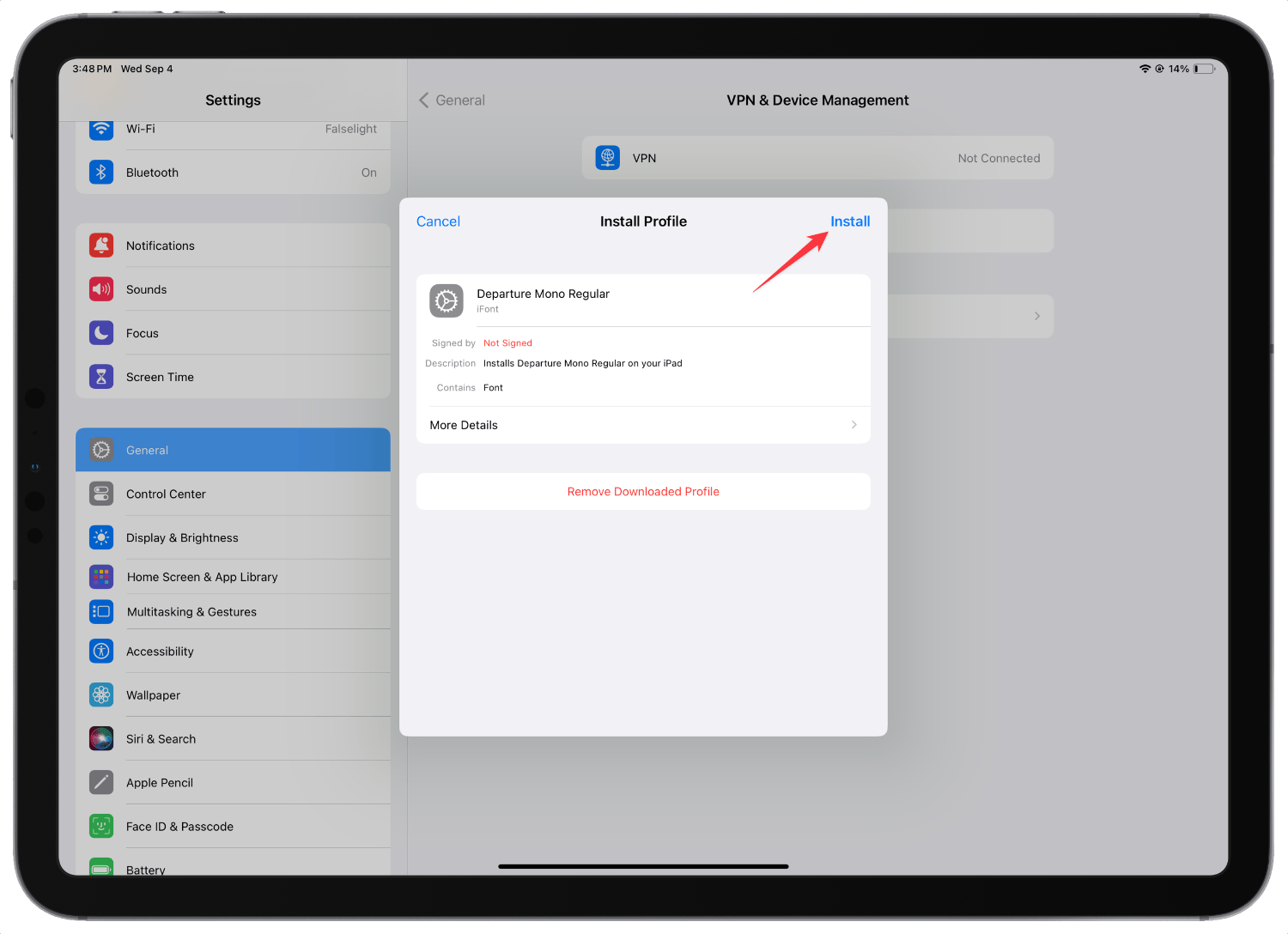Tap the Apple Pencil icon
Image resolution: width=1288 pixels, height=934 pixels.
click(x=101, y=782)
